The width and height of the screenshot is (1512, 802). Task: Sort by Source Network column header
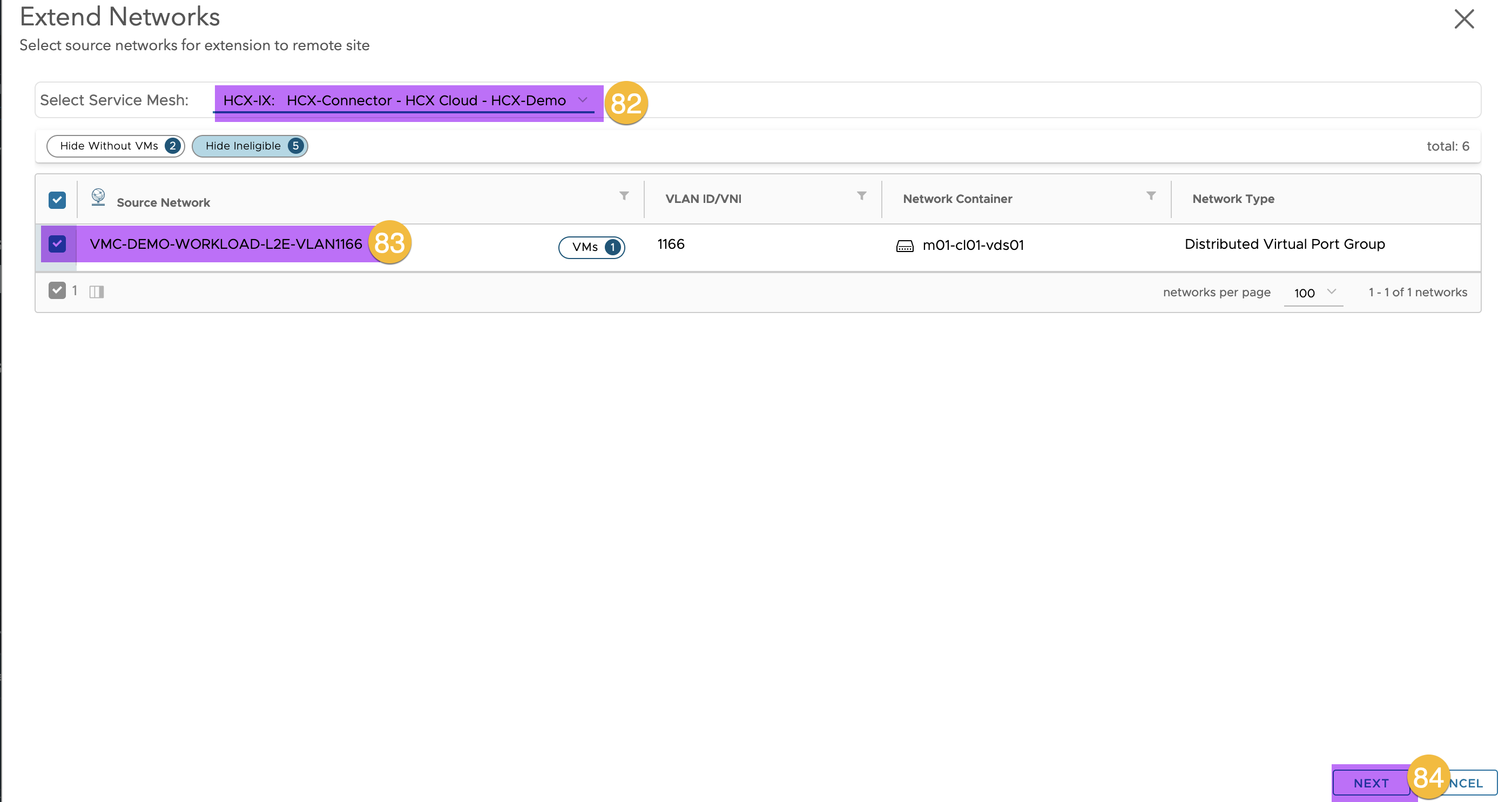coord(163,202)
